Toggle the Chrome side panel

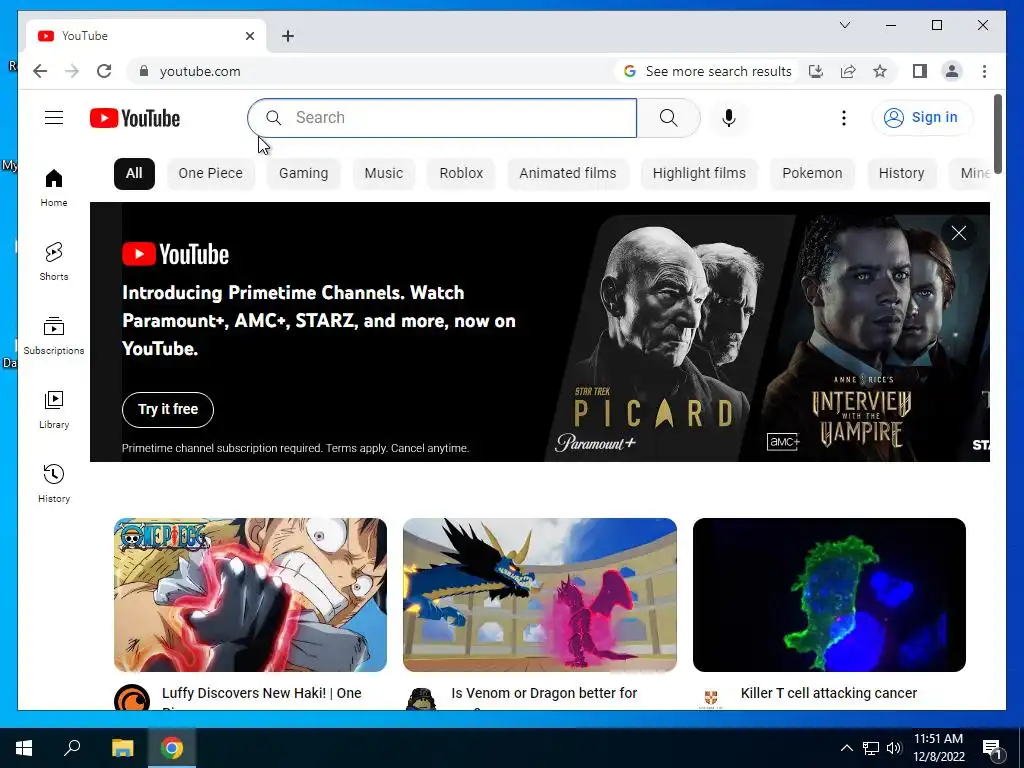(920, 71)
